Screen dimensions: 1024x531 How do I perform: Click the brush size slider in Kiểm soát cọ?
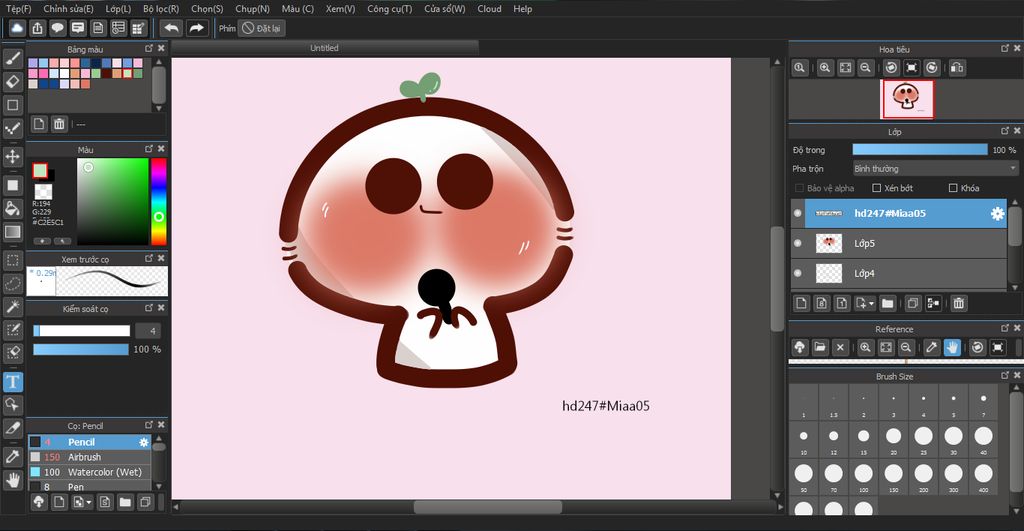pyautogui.click(x=81, y=330)
